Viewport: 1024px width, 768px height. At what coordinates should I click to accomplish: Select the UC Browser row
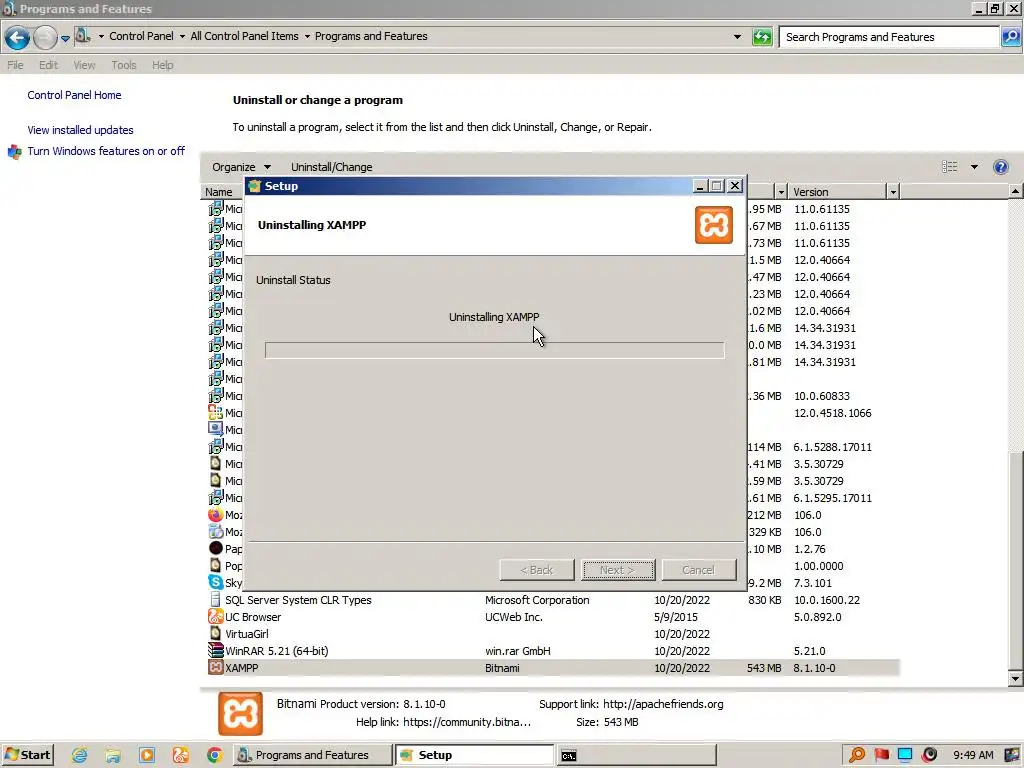553,617
